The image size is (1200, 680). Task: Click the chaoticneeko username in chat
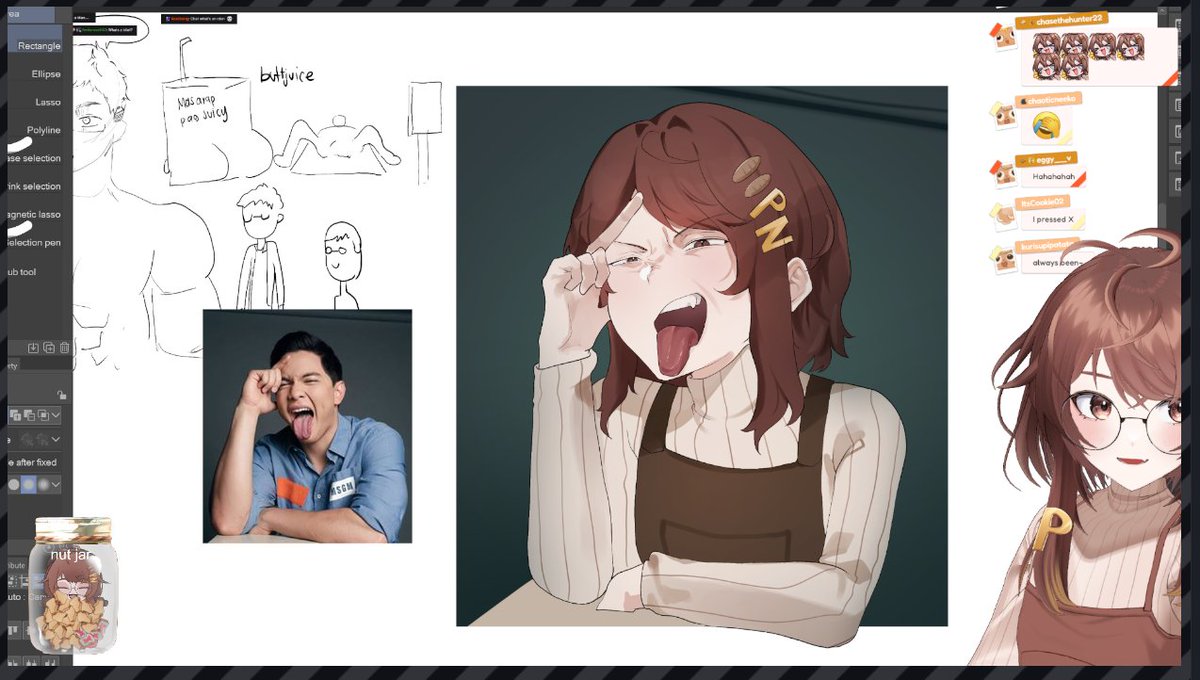click(1050, 100)
